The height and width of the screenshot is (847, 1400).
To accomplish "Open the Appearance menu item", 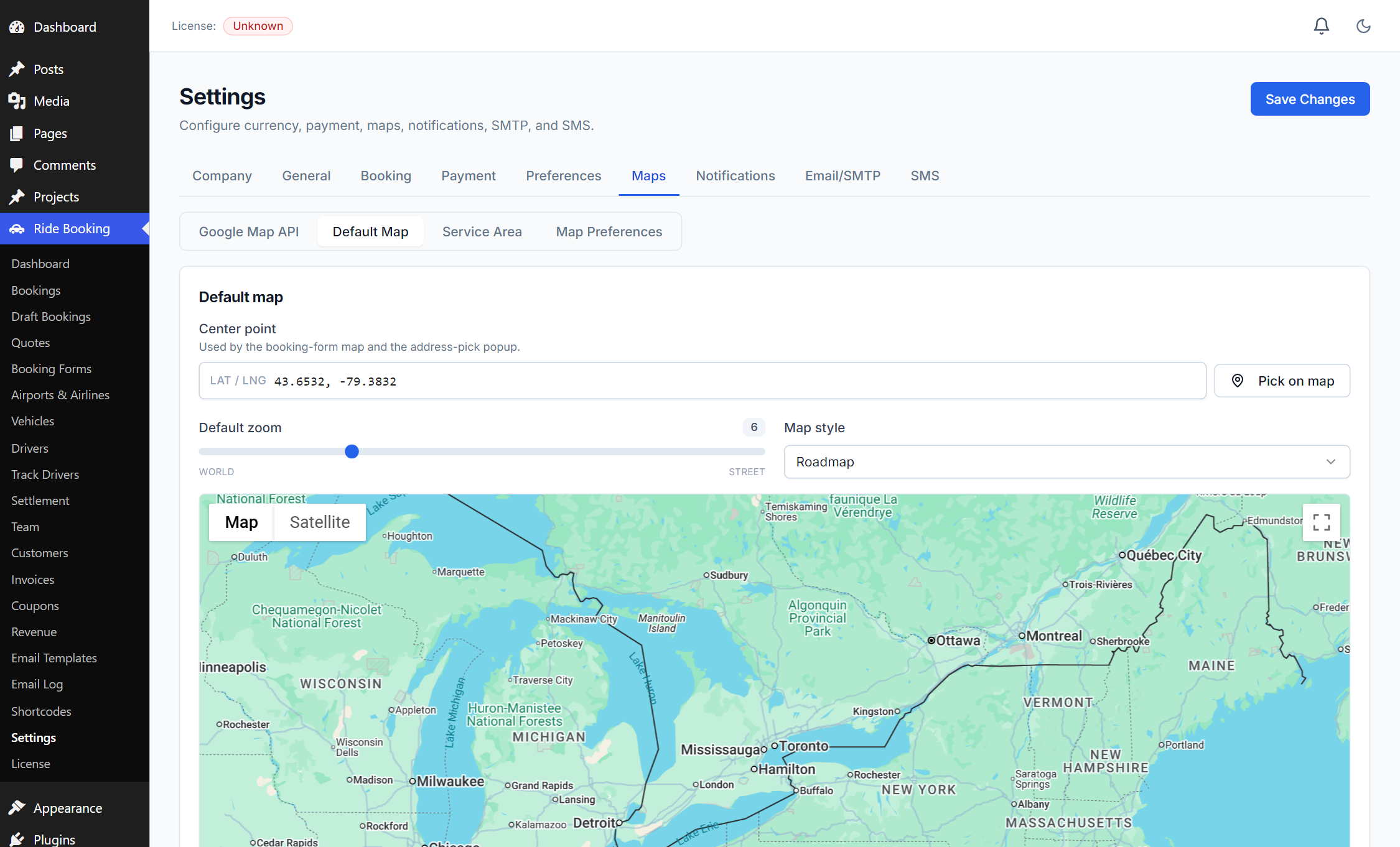I will 75,808.
